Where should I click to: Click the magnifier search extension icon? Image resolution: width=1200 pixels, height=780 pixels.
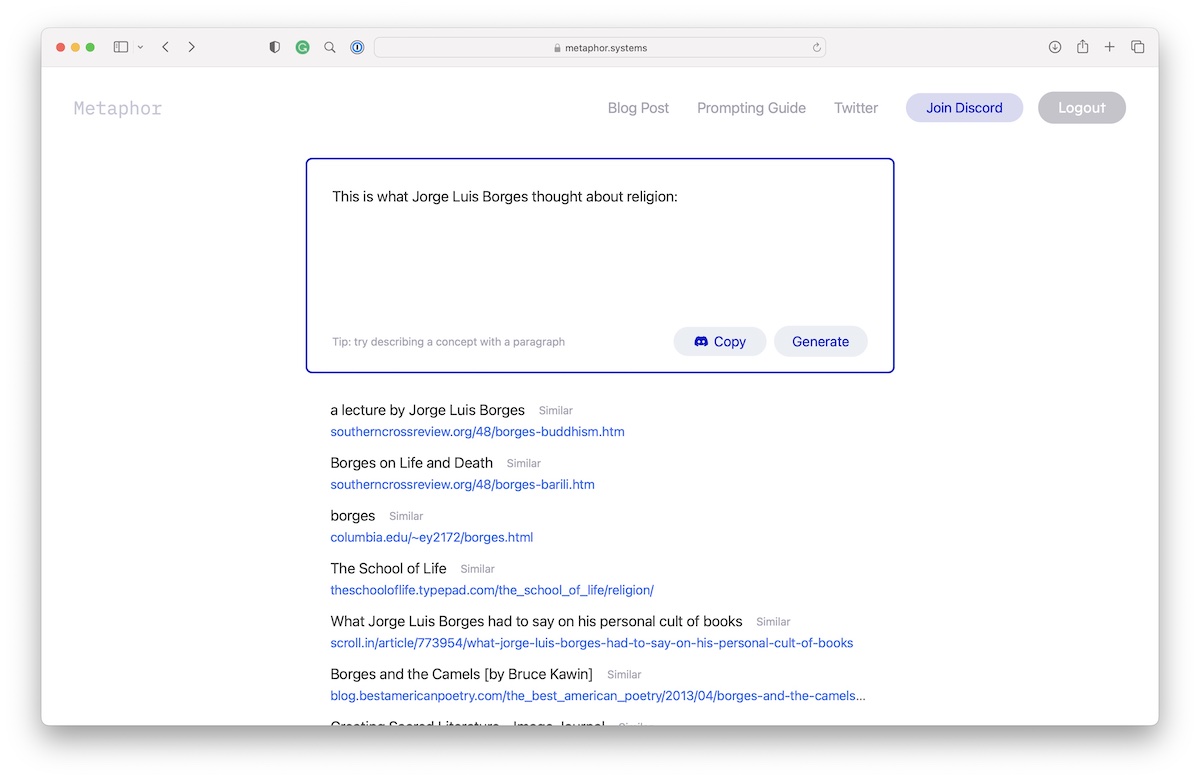tap(330, 47)
